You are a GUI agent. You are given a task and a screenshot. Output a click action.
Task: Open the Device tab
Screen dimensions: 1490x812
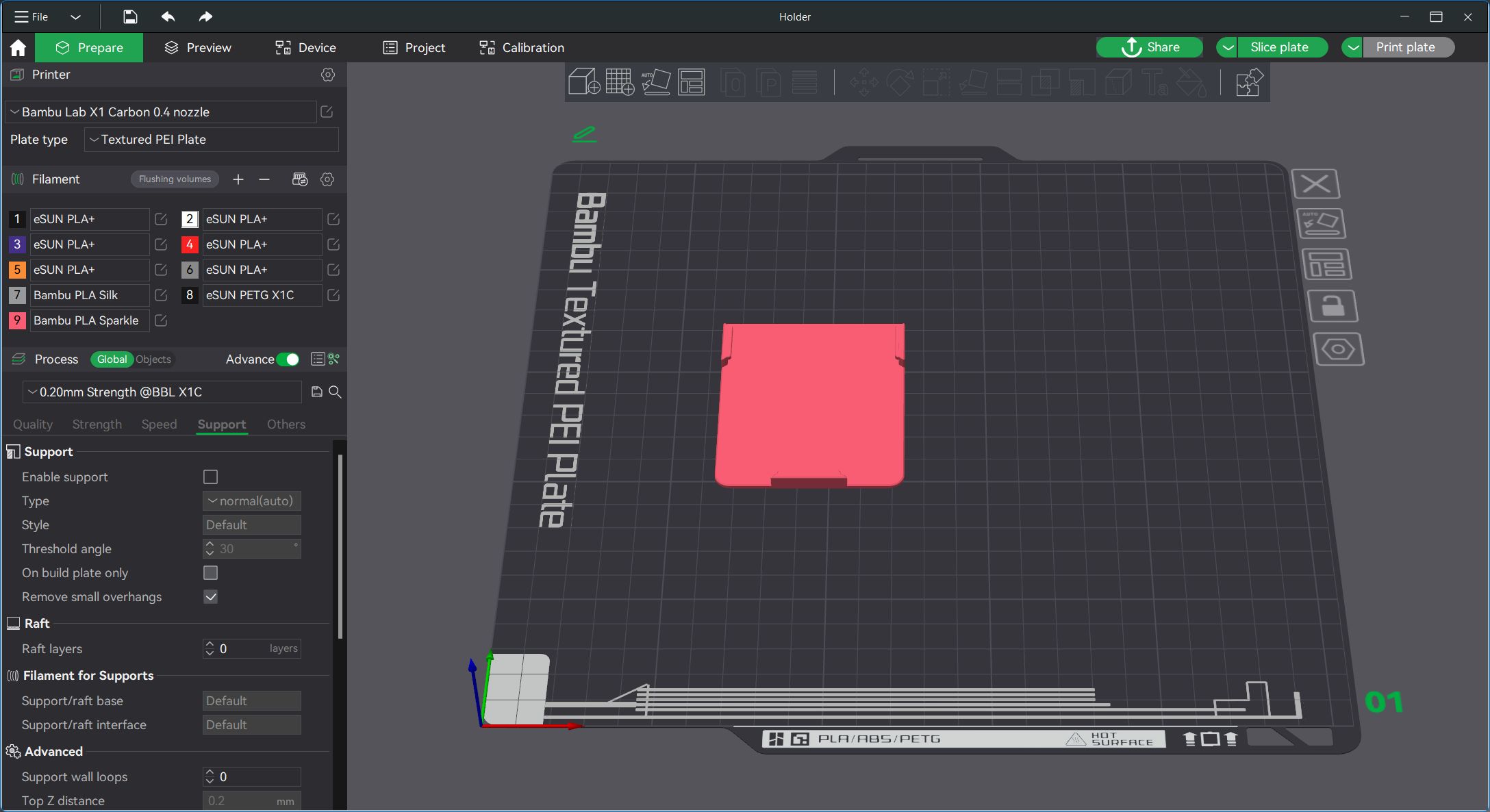305,48
